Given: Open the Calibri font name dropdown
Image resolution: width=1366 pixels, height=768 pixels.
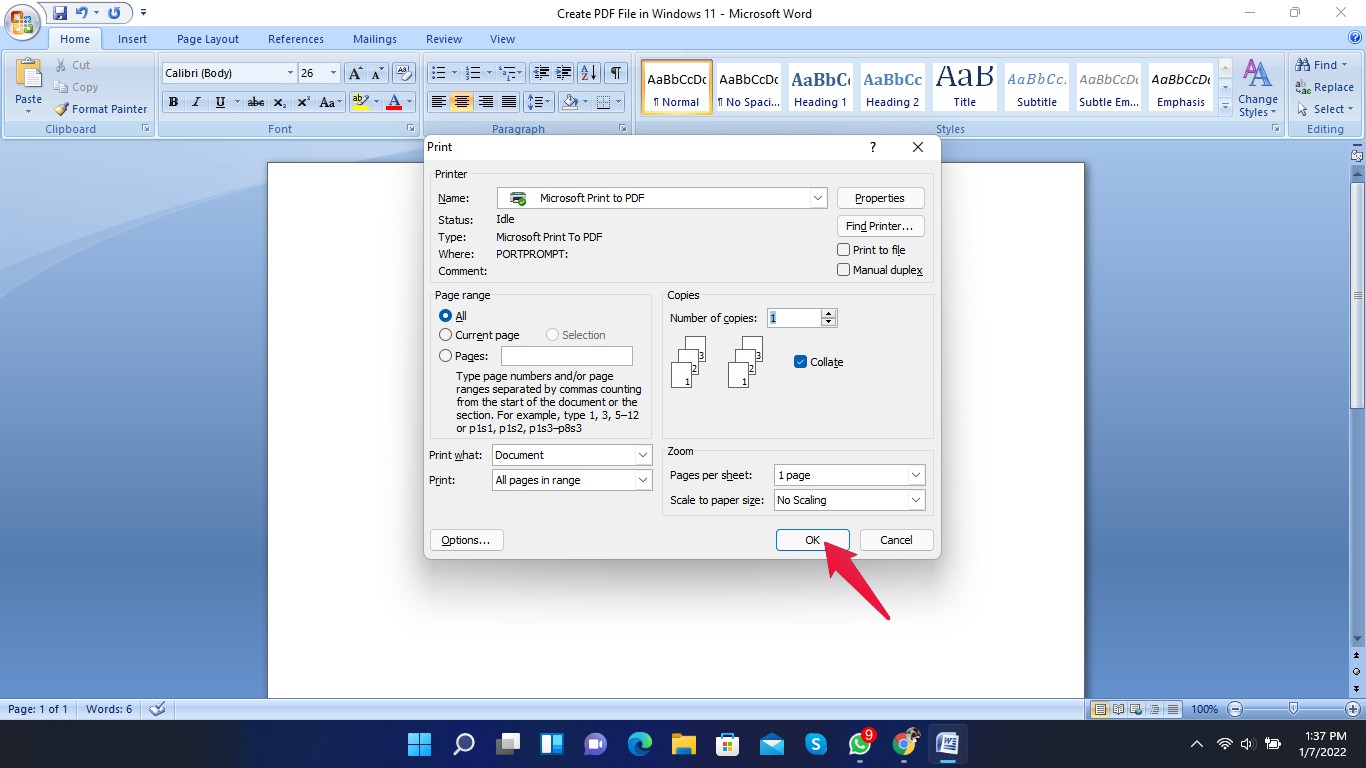Looking at the screenshot, I should [290, 73].
